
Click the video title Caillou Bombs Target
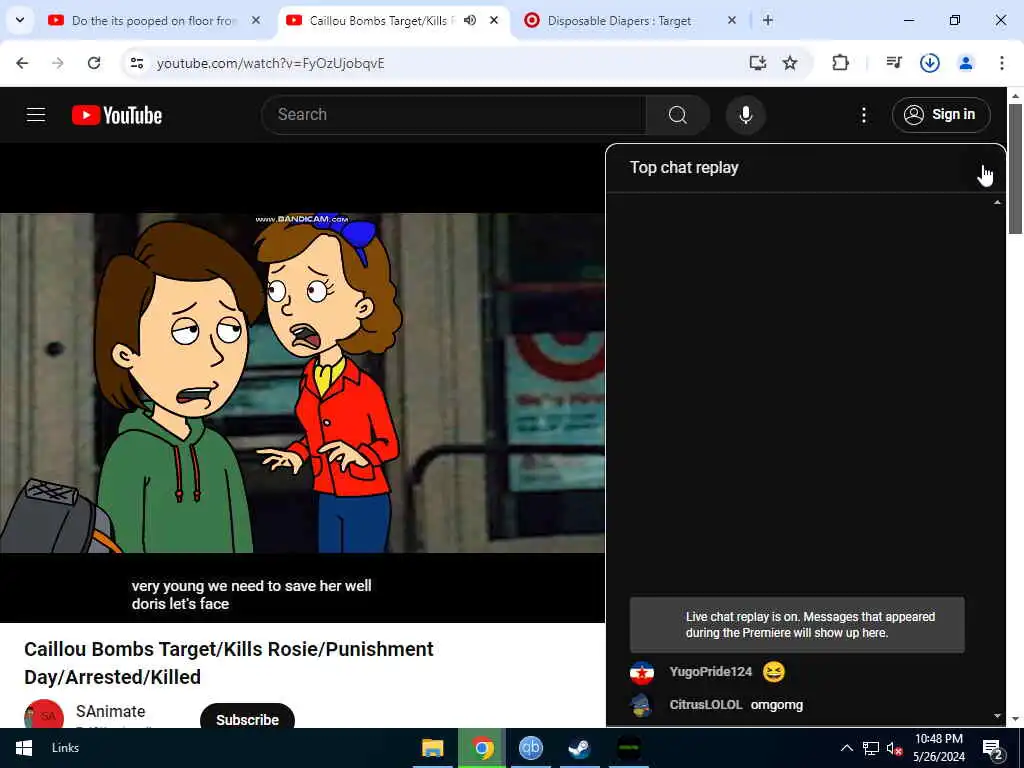[x=229, y=663]
